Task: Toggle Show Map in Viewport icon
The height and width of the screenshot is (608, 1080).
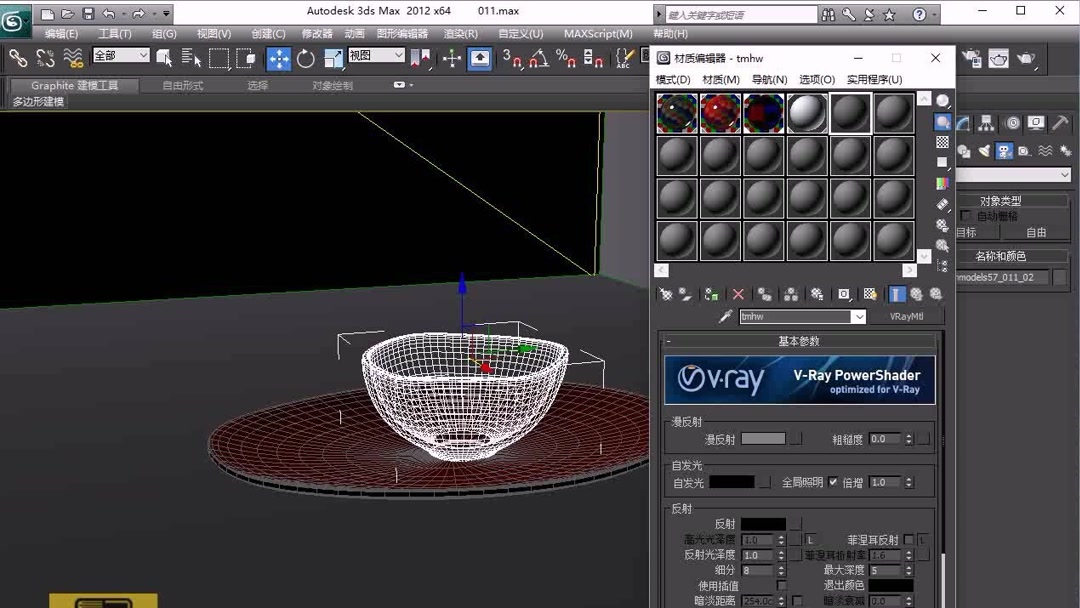Action: (868, 293)
